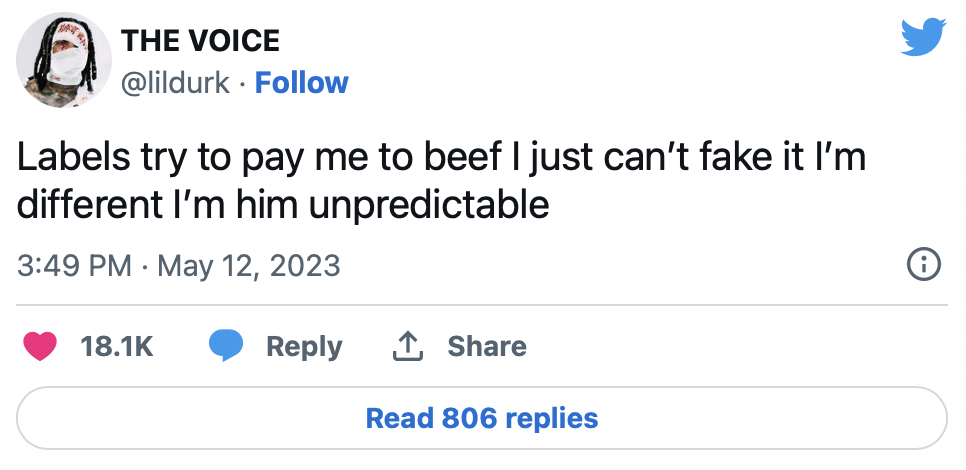966x470 pixels.
Task: Click the Twitter bird logo
Action: coord(923,39)
